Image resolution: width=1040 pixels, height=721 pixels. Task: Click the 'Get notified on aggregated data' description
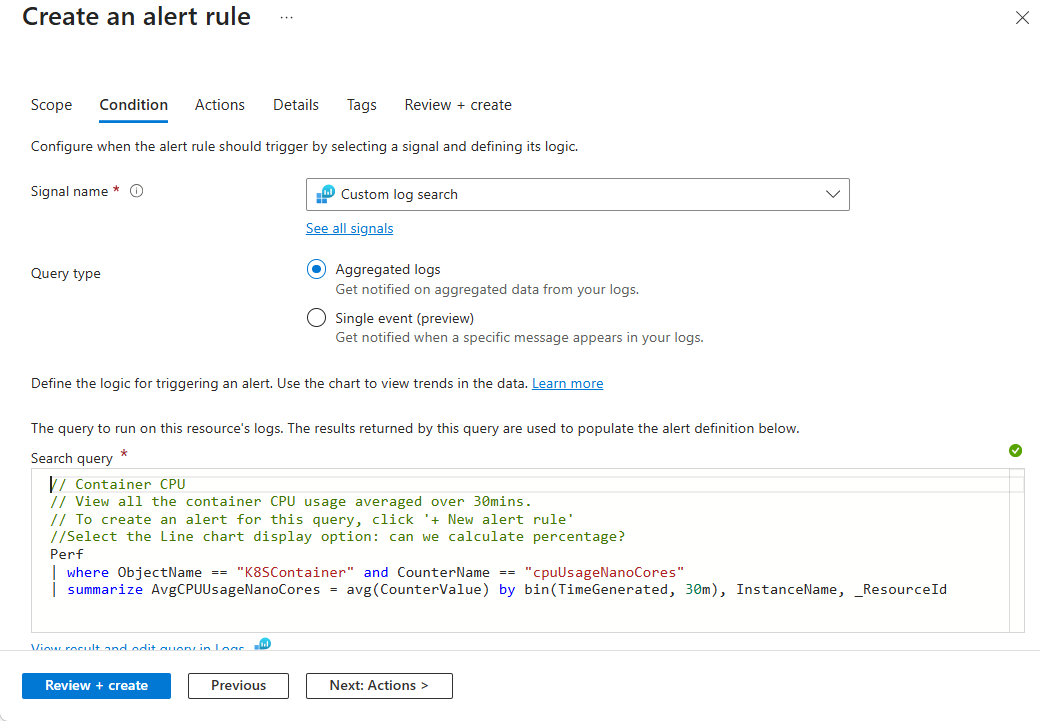click(487, 289)
